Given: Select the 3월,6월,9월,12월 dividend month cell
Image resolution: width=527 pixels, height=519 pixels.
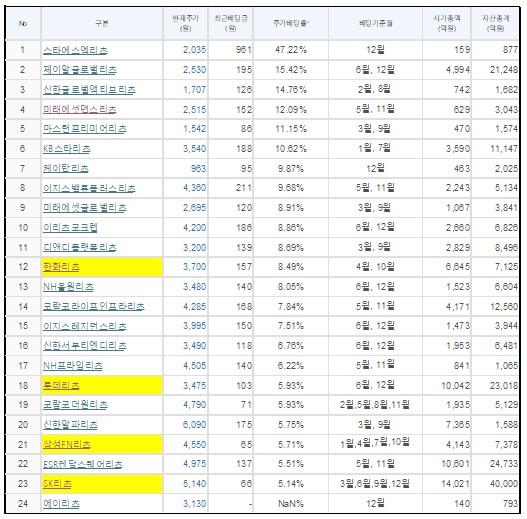Looking at the screenshot, I should (x=375, y=484).
